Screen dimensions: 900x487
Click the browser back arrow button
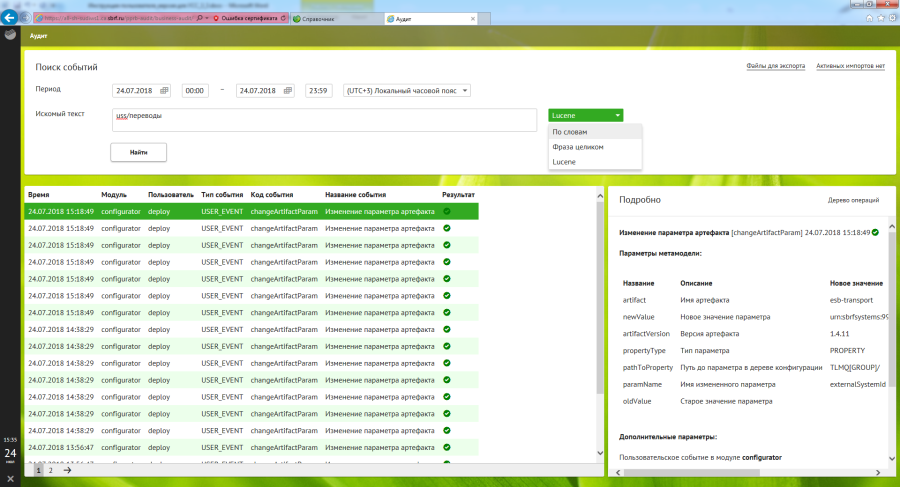coord(10,18)
